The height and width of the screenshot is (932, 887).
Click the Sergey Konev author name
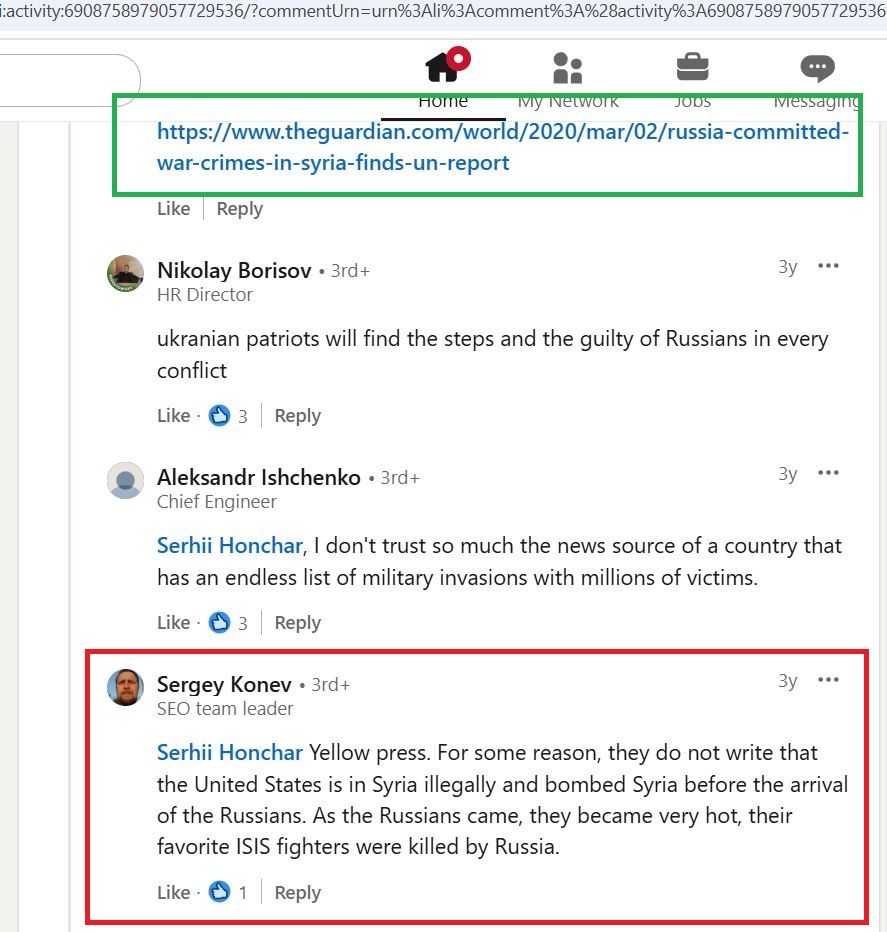224,685
